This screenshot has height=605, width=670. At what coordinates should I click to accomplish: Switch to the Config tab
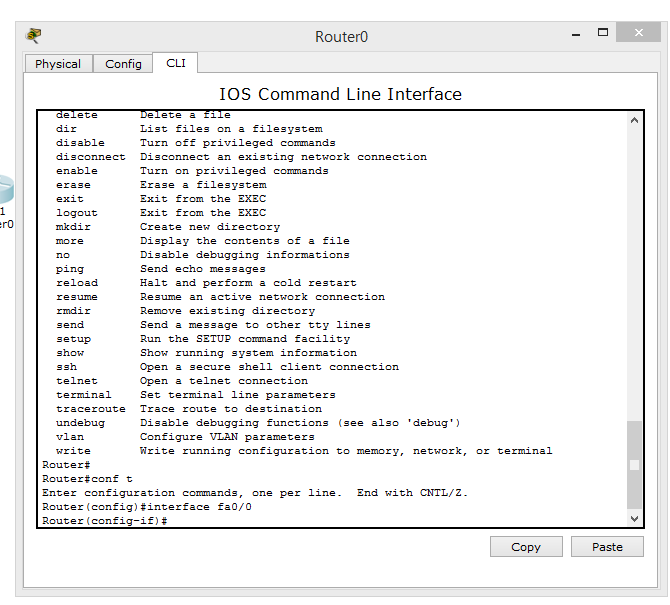pos(123,64)
